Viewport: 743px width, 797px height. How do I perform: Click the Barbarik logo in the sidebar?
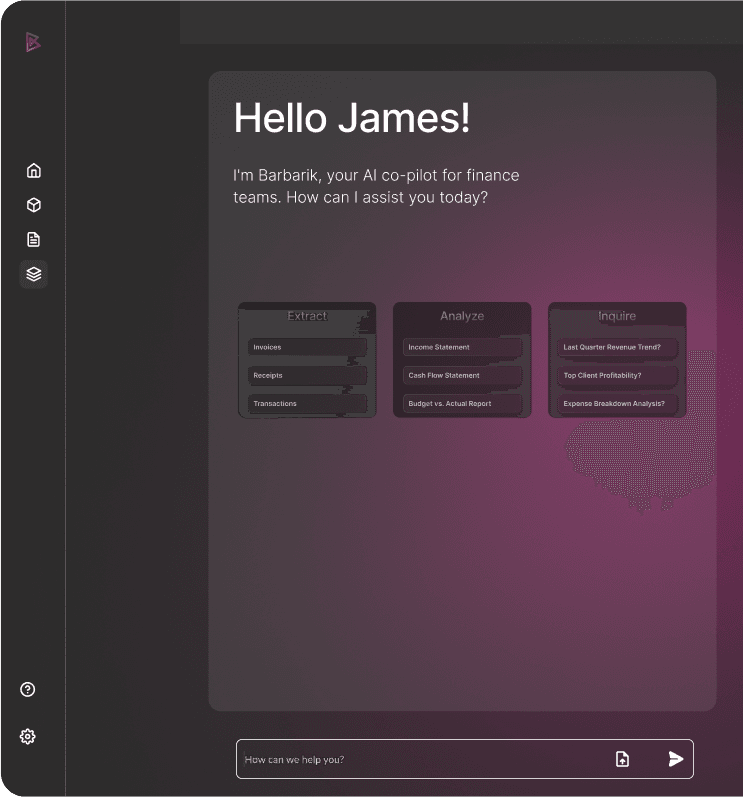coord(33,42)
